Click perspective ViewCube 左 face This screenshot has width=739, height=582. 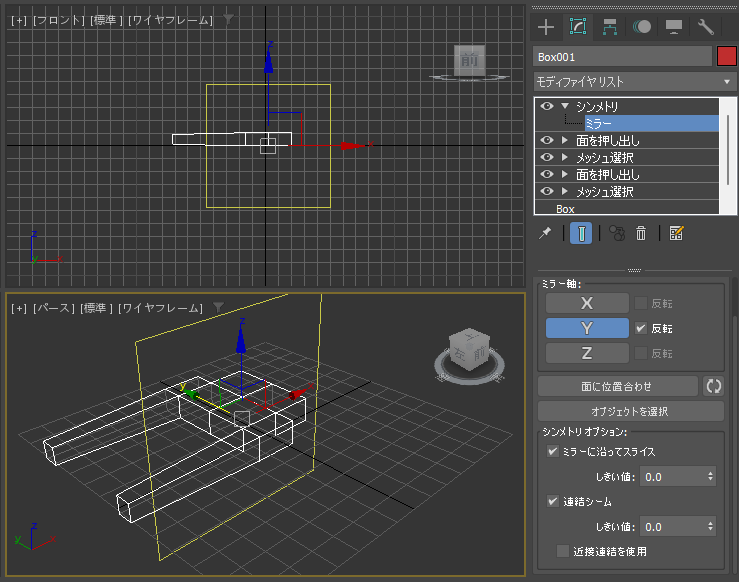461,354
